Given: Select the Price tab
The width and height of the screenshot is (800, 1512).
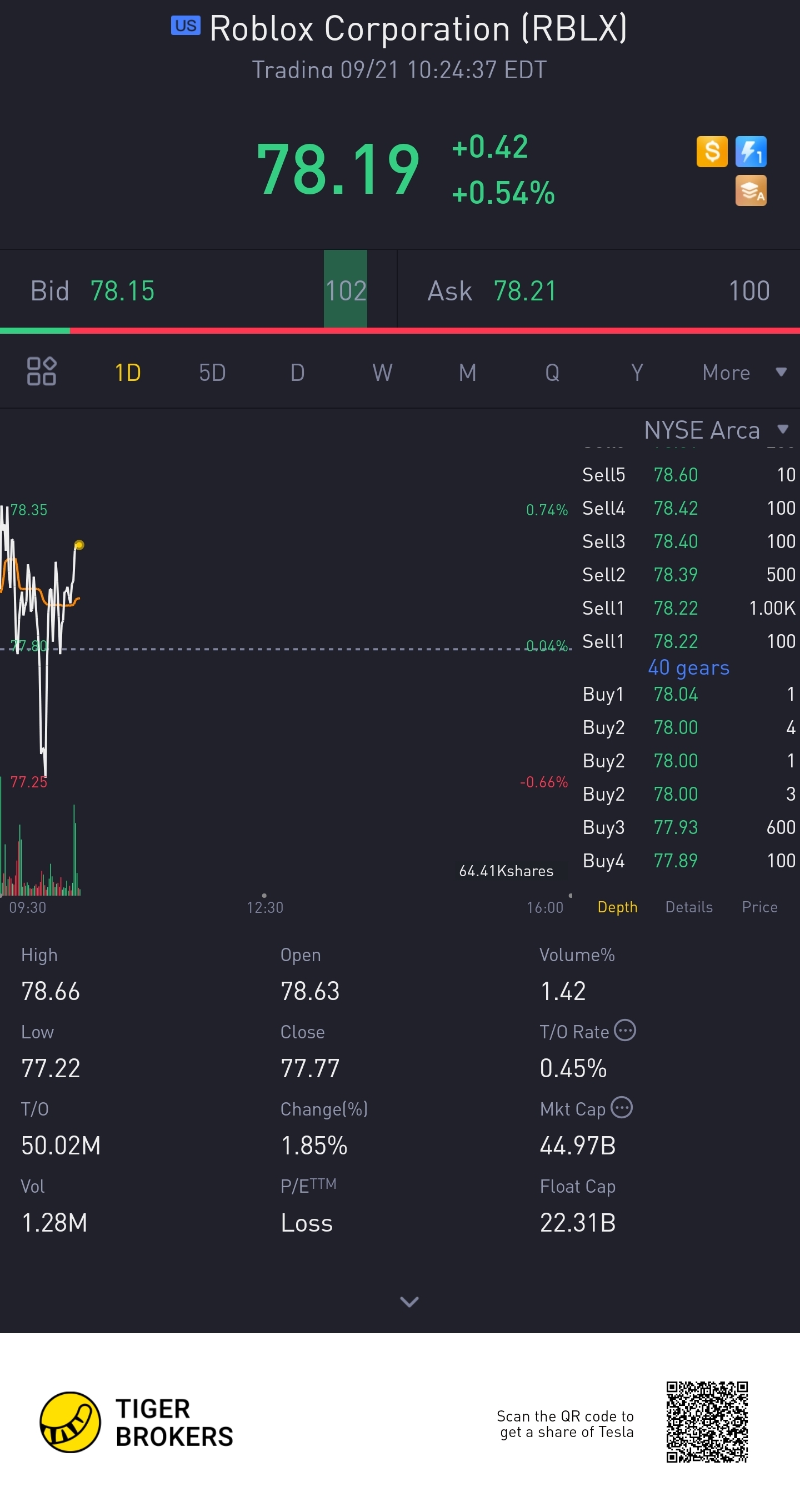Looking at the screenshot, I should [x=759, y=907].
